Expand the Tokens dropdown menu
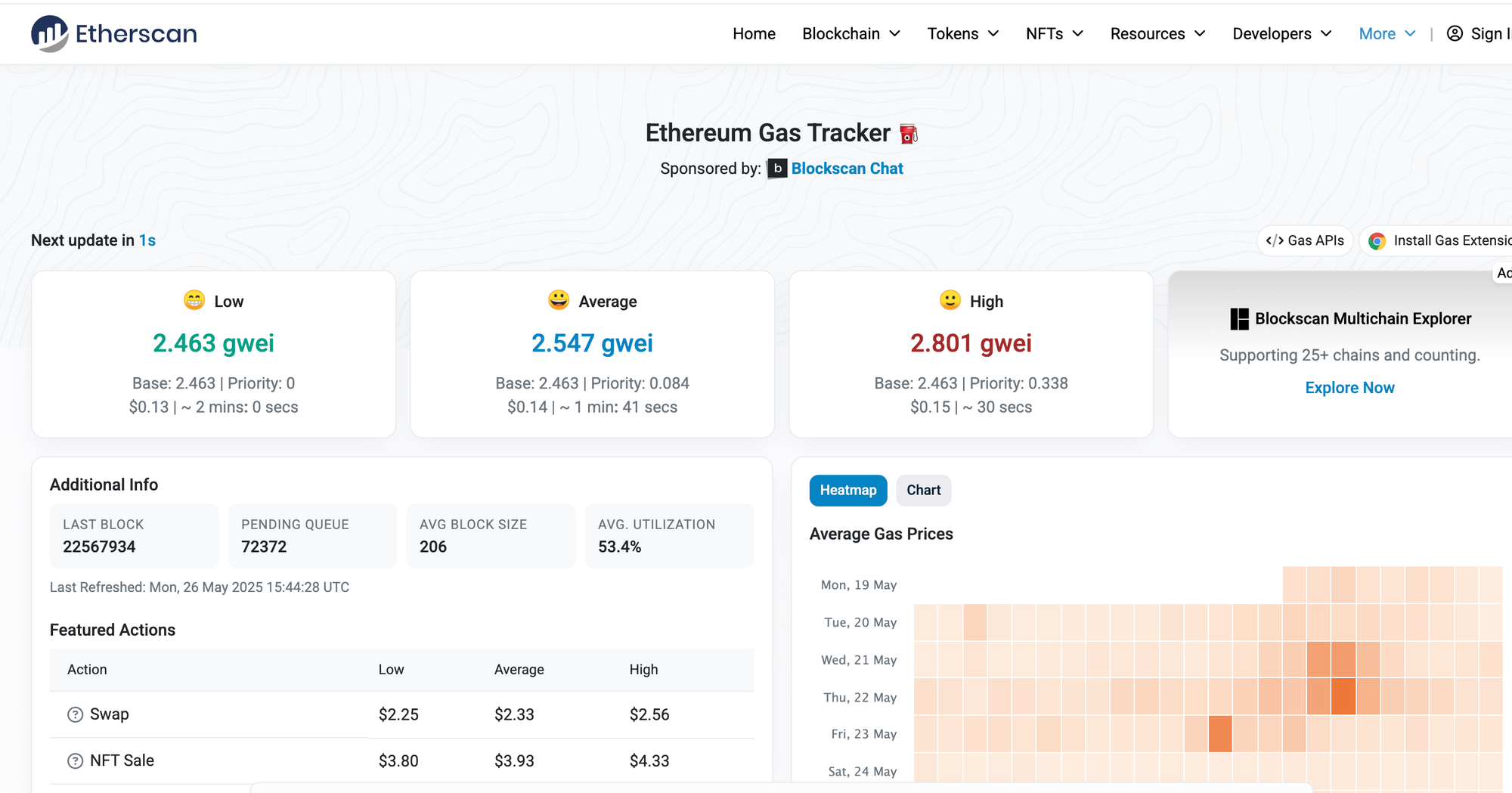This screenshot has width=1512, height=793. point(963,33)
